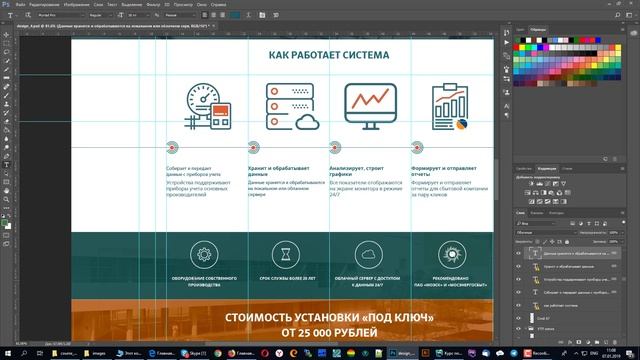
Task: Select the topmost text layer thumbnail
Action: click(535, 253)
